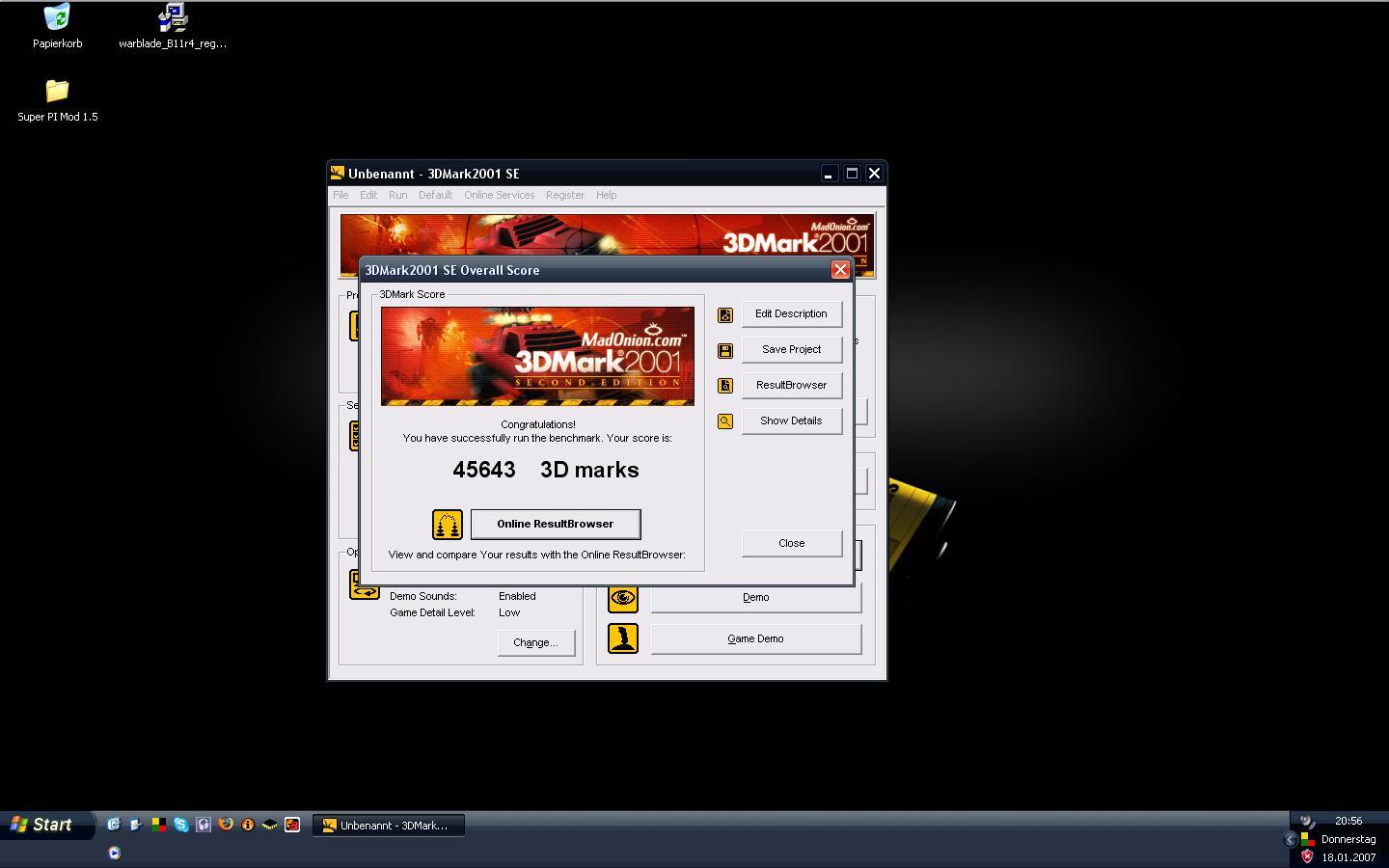Screen dimensions: 1389x868
Task: Click the Congratulations! message text
Action: tap(538, 424)
